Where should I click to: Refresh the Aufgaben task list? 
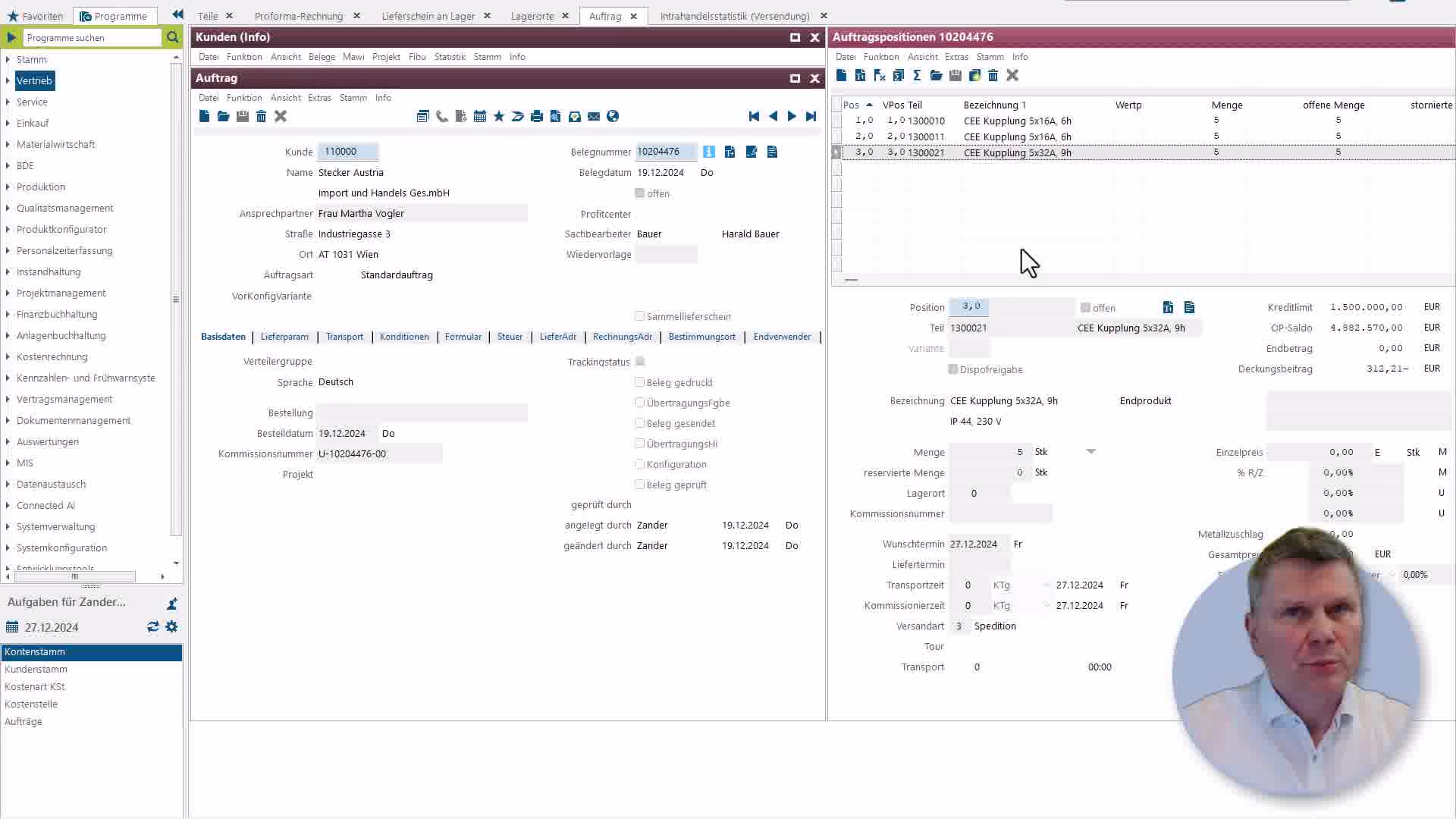click(153, 627)
